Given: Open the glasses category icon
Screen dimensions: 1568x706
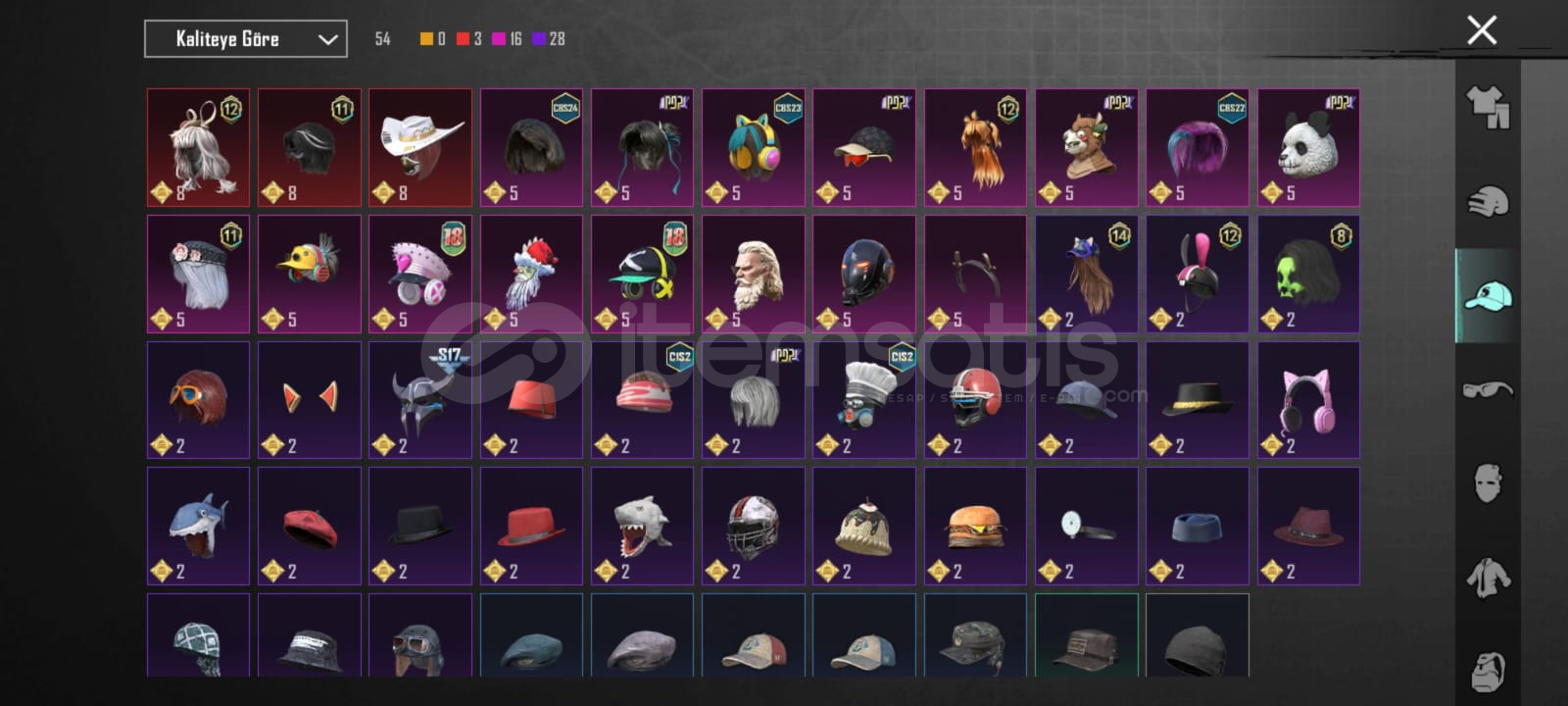Looking at the screenshot, I should [x=1488, y=390].
